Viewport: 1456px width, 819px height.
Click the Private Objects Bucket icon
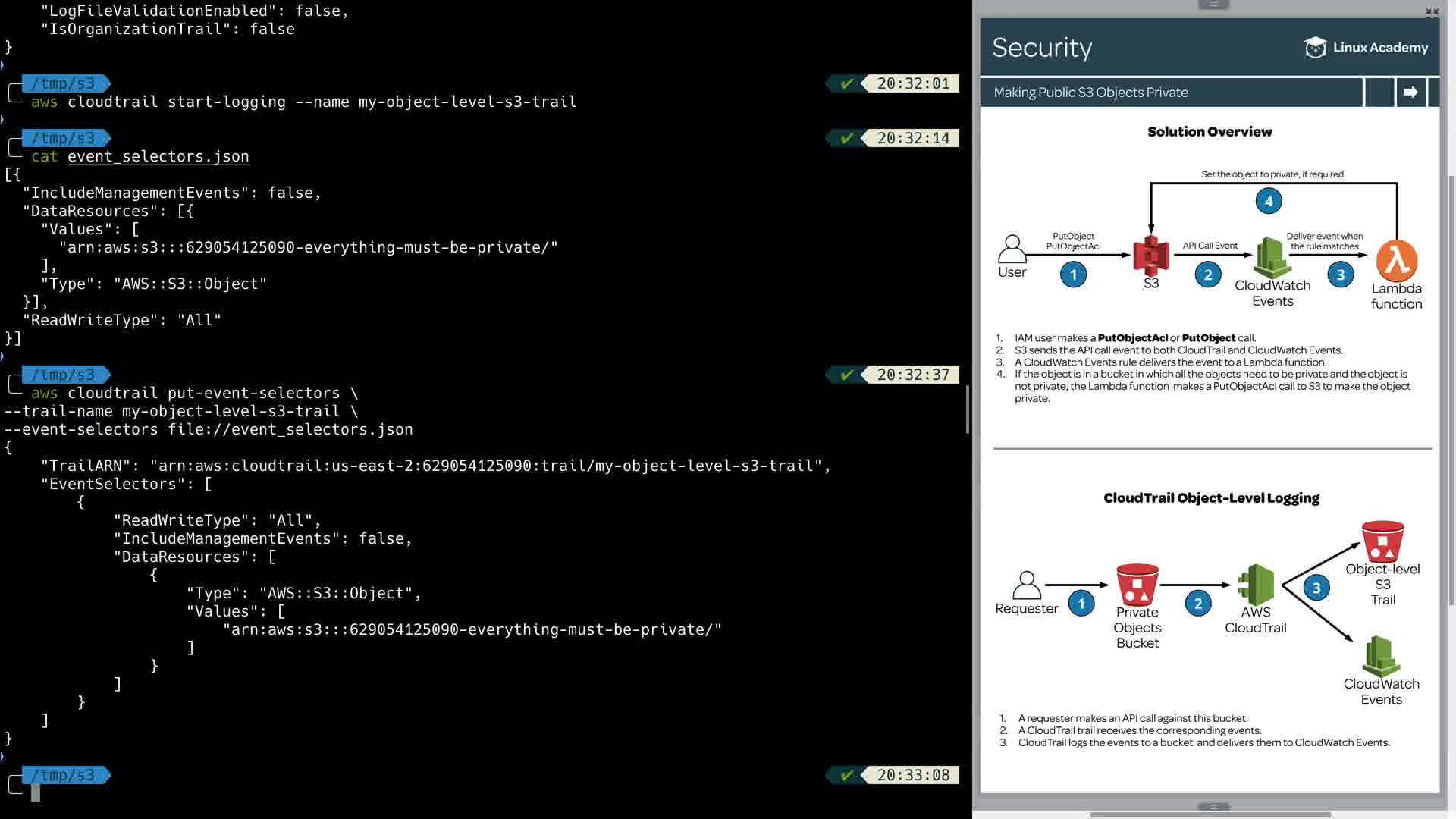tap(1137, 584)
